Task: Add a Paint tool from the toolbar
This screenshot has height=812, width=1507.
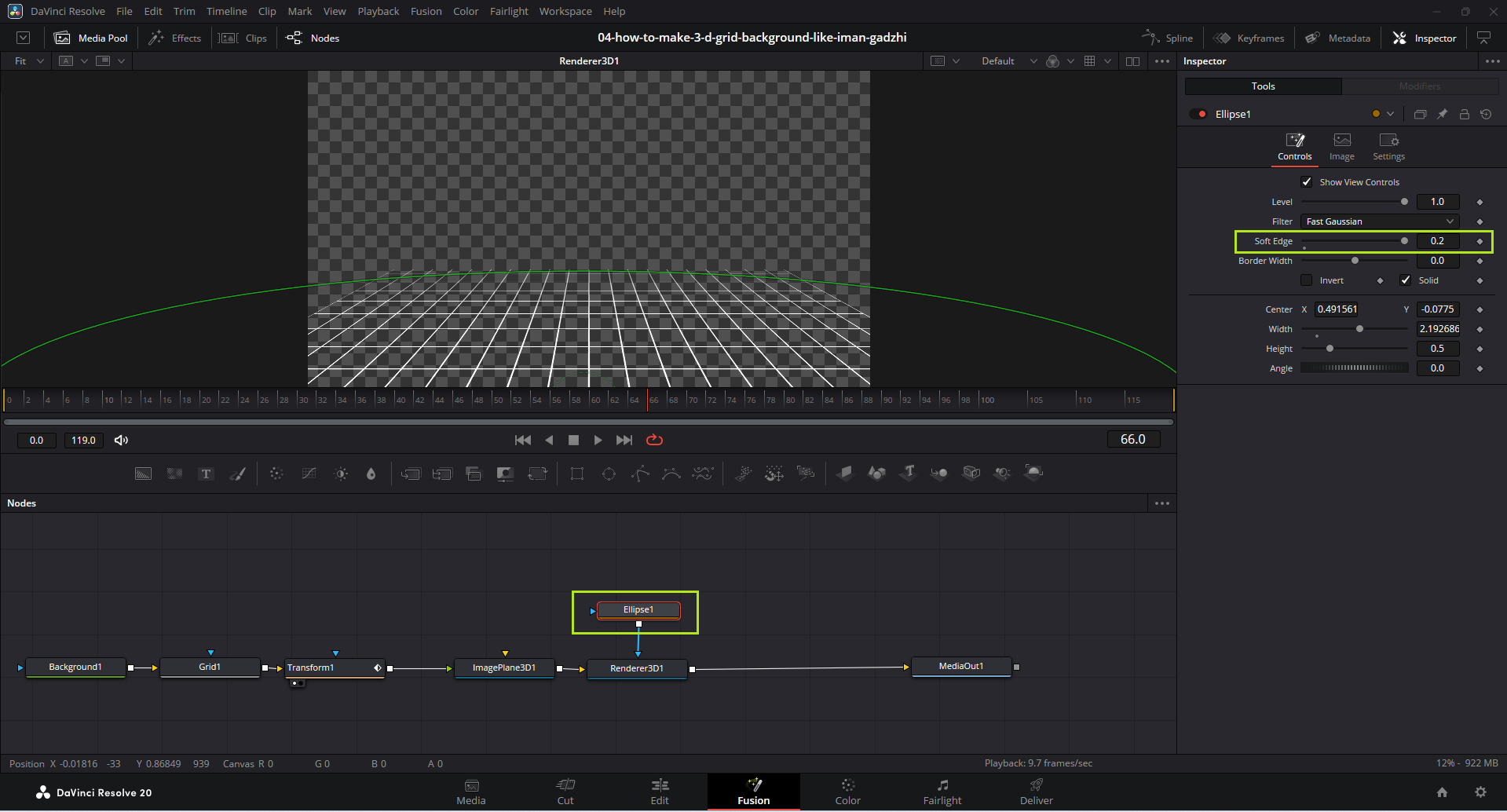Action: point(237,474)
